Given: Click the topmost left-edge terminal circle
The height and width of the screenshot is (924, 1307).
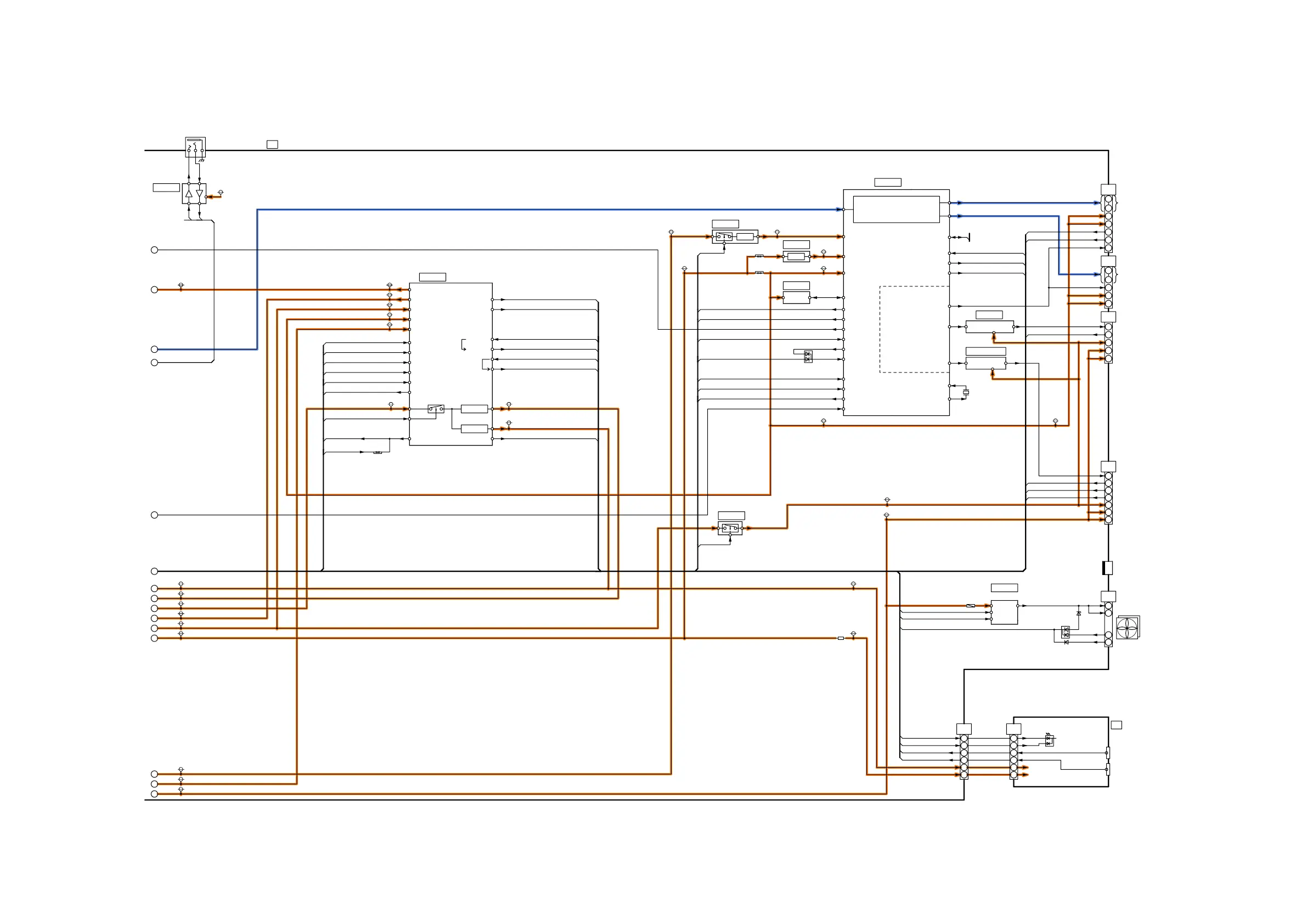Looking at the screenshot, I should (154, 250).
